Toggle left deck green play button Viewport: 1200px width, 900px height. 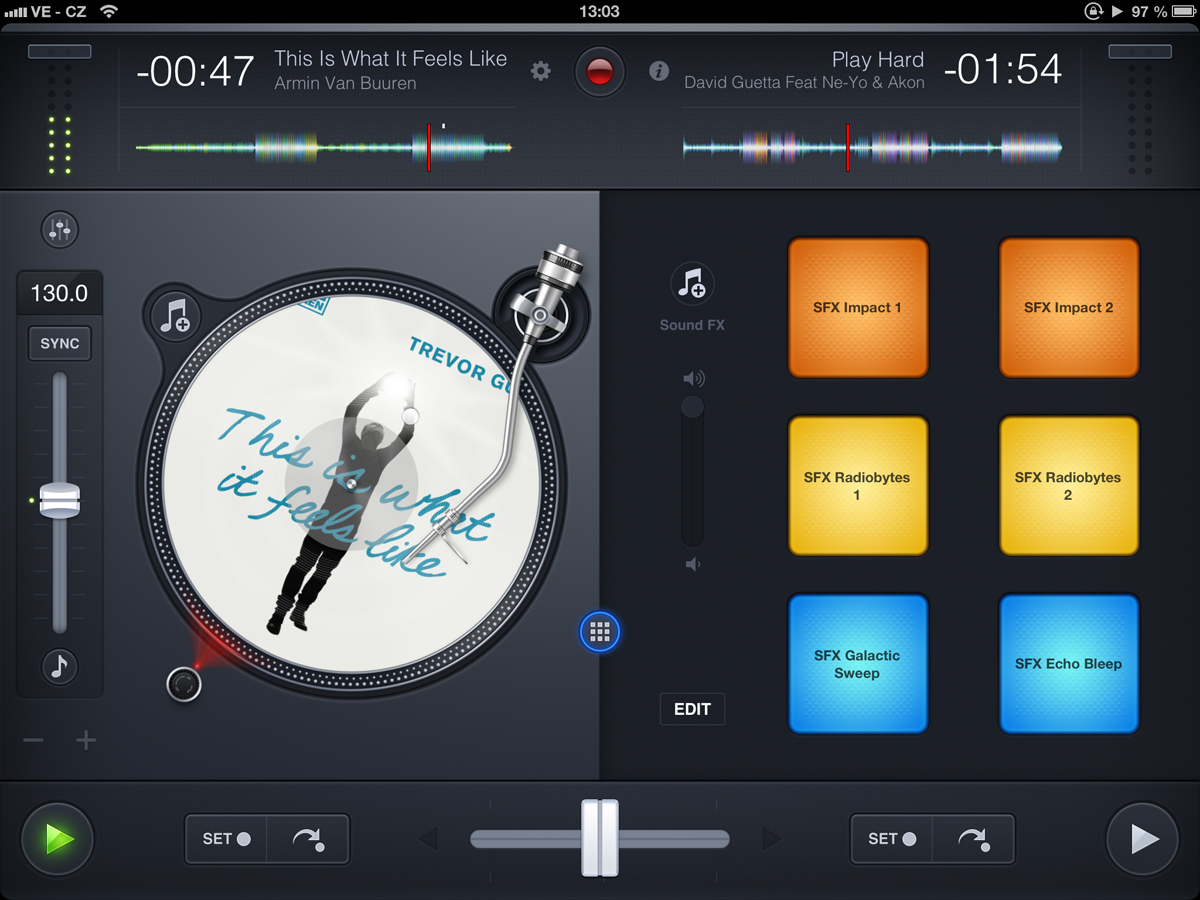pos(58,839)
